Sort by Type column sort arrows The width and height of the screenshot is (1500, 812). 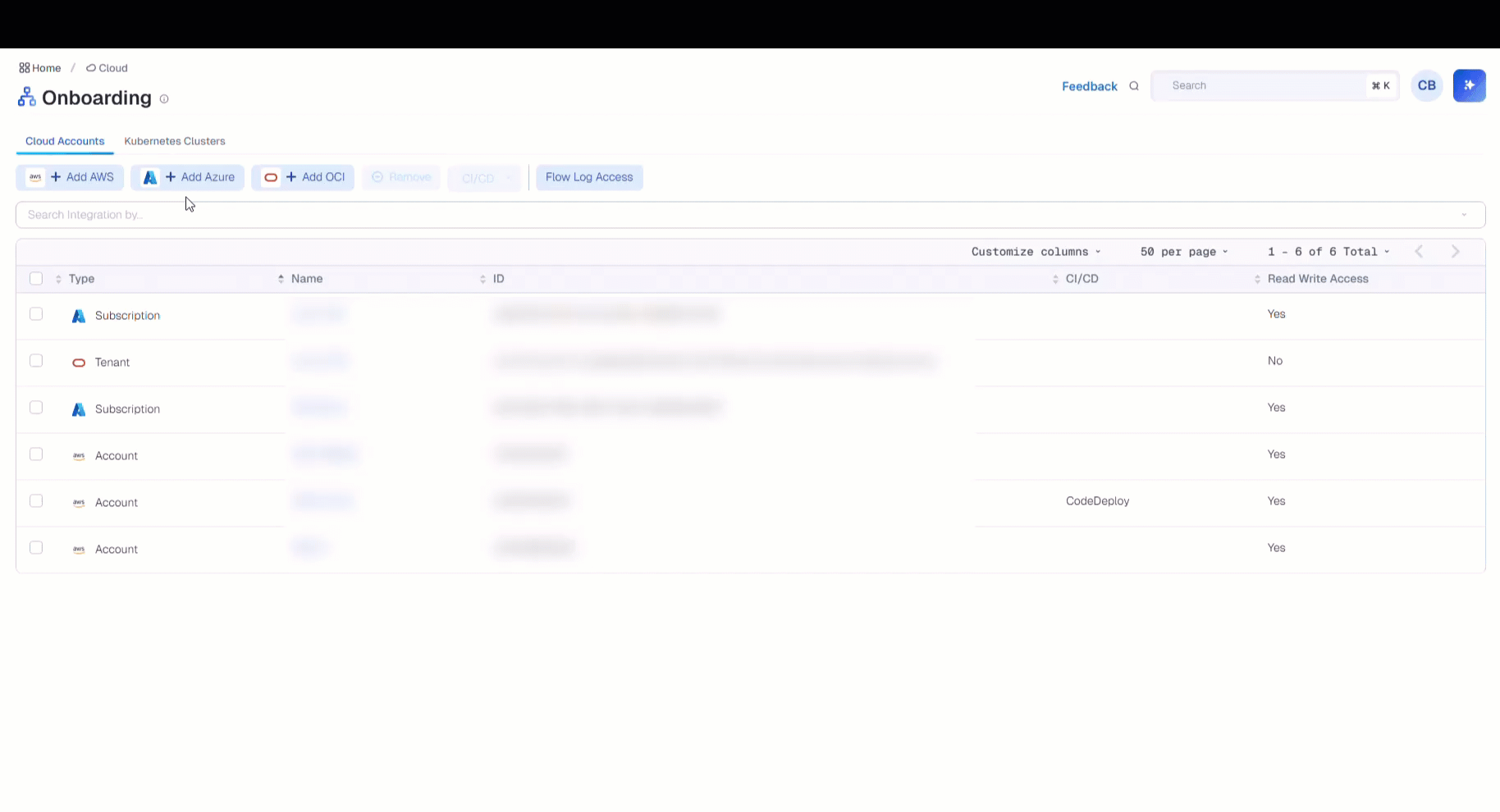pyautogui.click(x=58, y=280)
